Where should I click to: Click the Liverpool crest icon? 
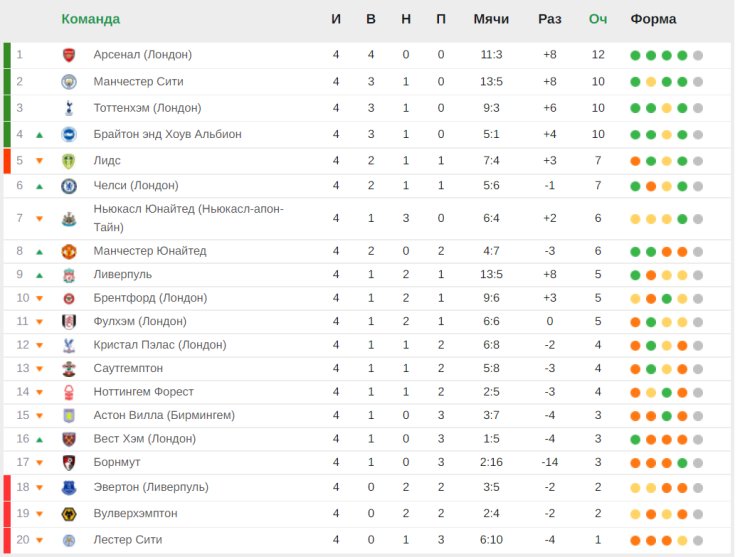pos(69,275)
